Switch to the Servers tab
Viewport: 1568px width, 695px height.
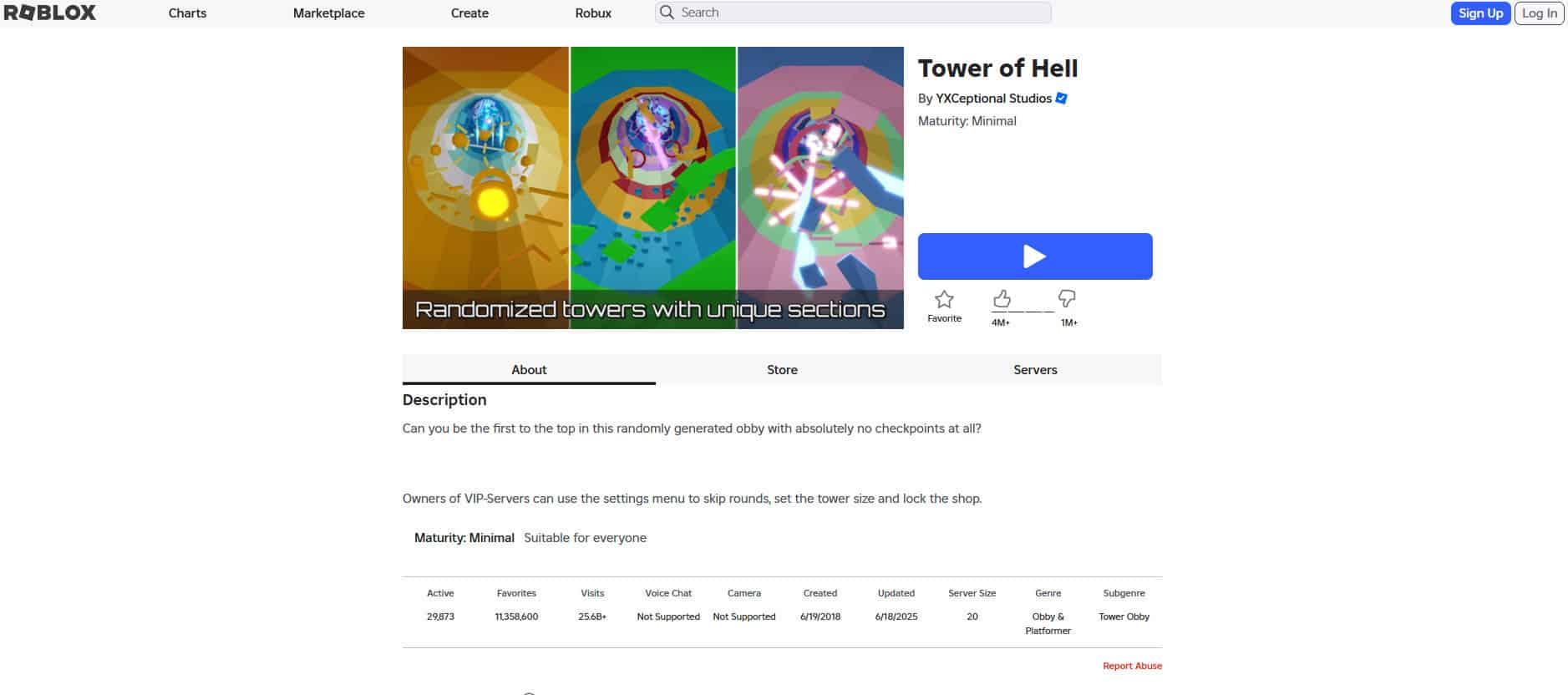point(1035,370)
